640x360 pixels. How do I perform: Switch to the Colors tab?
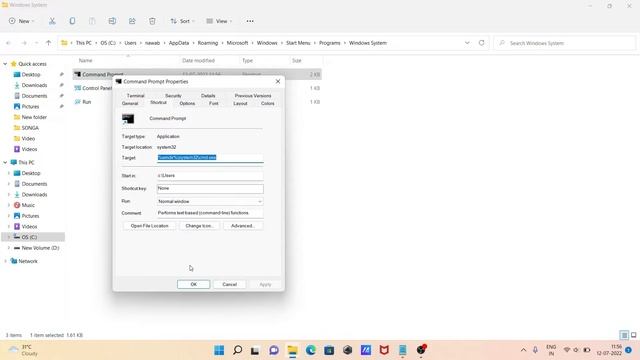267,104
